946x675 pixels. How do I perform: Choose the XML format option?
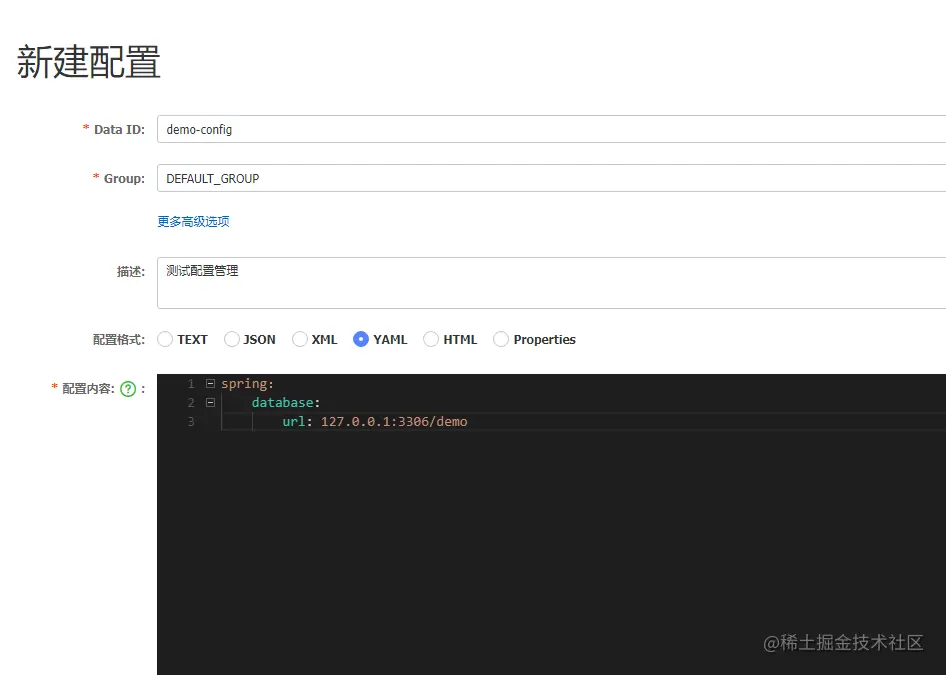click(300, 340)
